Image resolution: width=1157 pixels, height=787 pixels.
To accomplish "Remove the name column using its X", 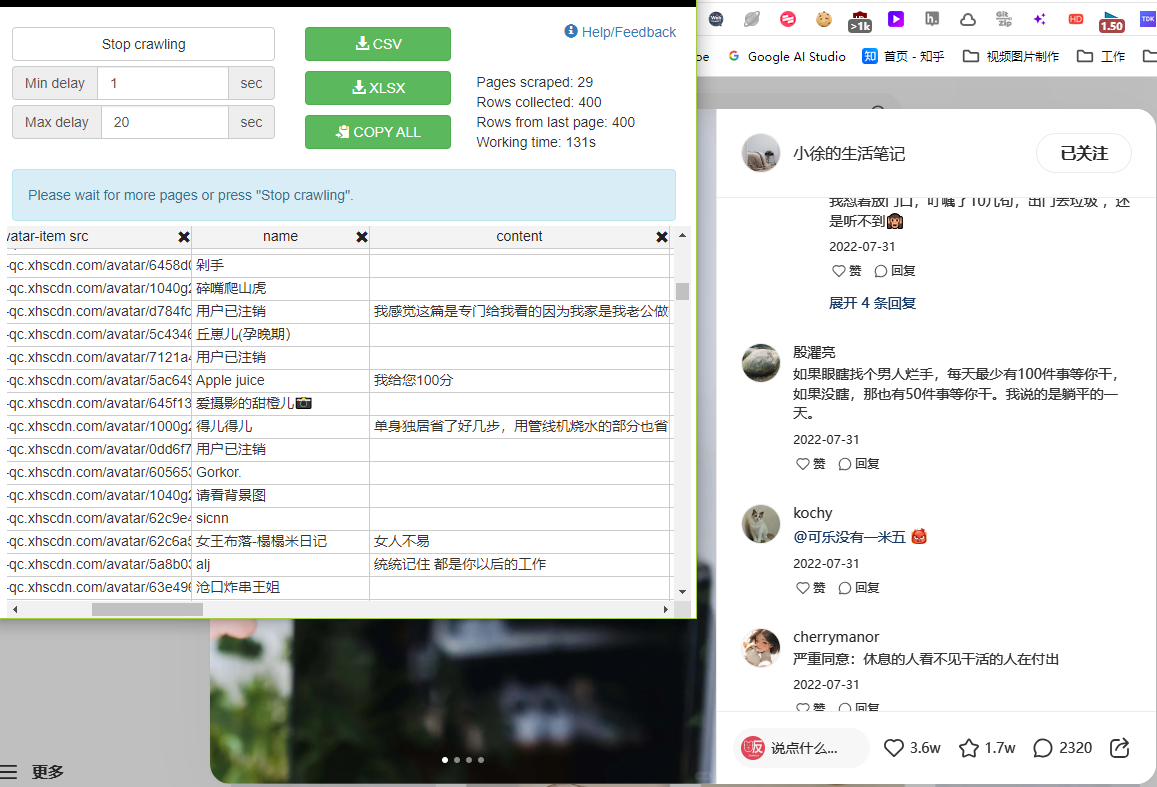I will [362, 237].
